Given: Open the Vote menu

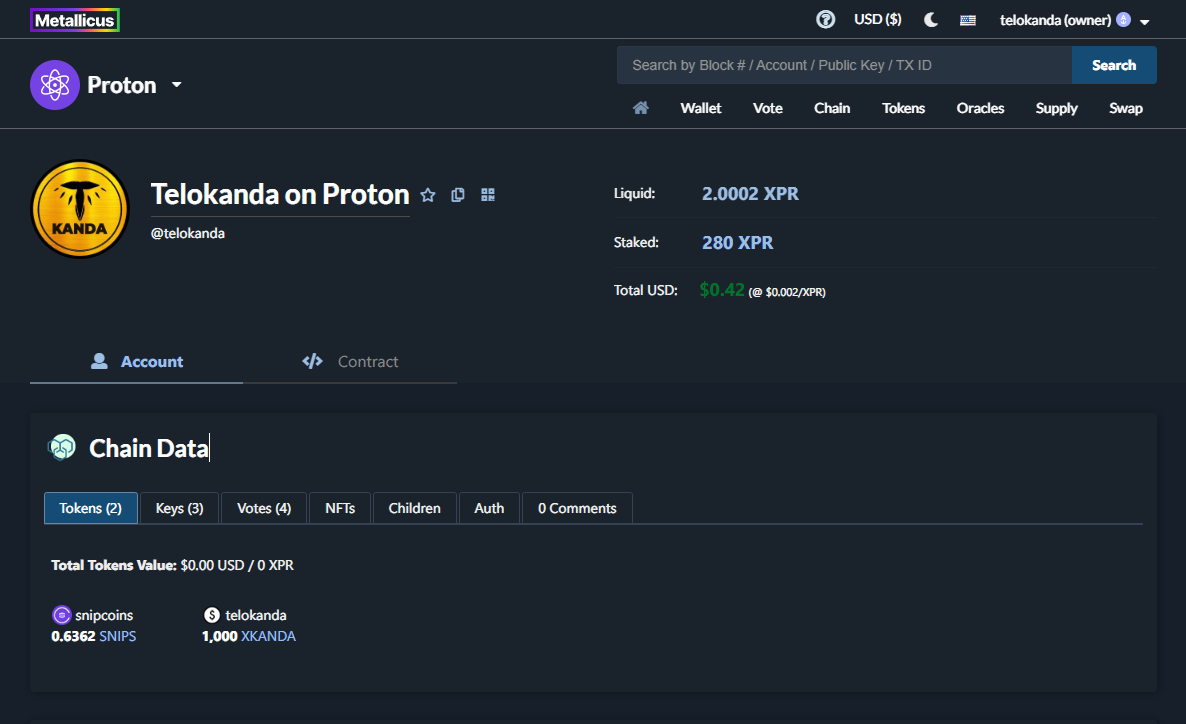Looking at the screenshot, I should tap(768, 108).
